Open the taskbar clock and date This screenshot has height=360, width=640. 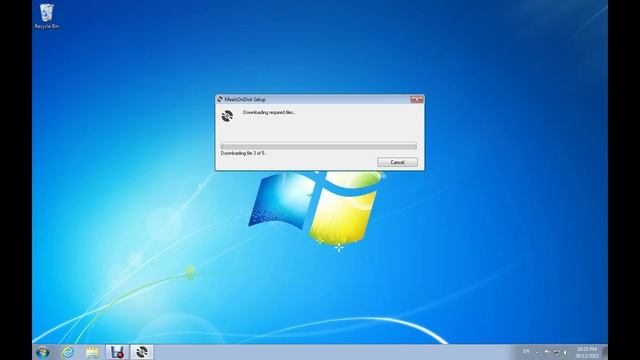pos(587,352)
